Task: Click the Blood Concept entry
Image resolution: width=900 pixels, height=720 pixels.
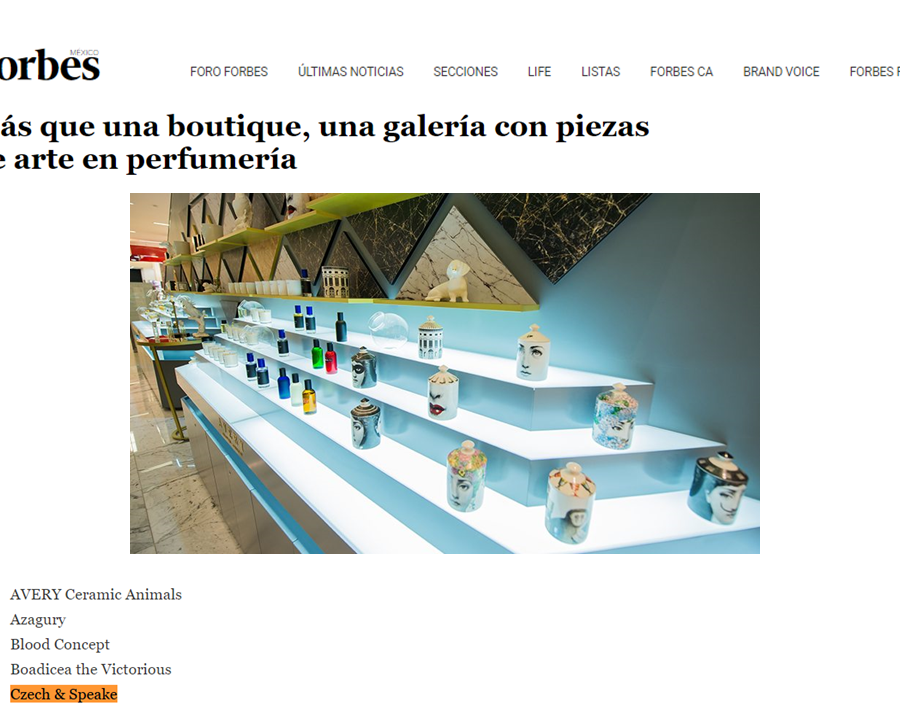Action: coord(60,644)
